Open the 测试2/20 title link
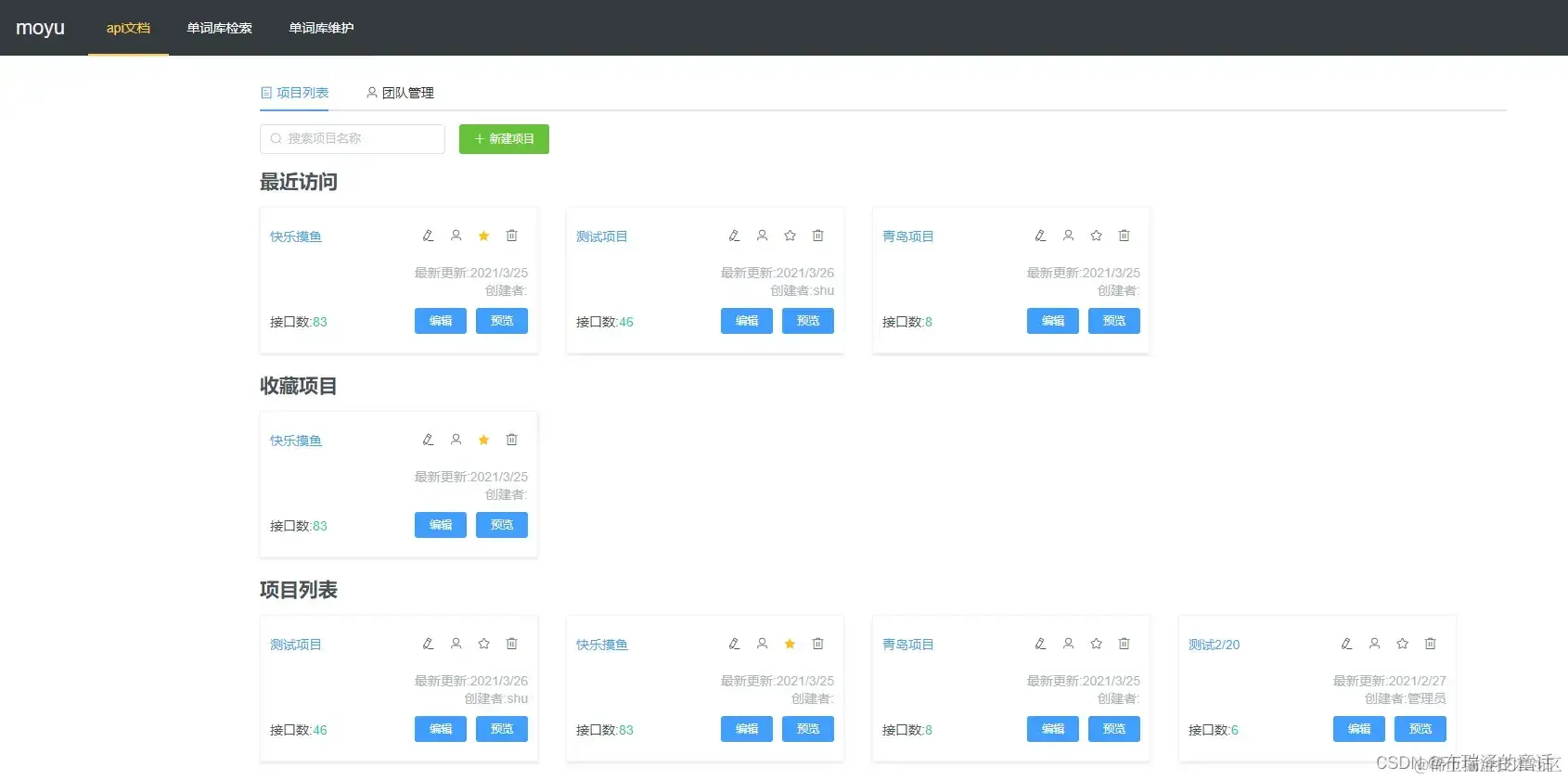This screenshot has height=780, width=1568. [x=1215, y=645]
